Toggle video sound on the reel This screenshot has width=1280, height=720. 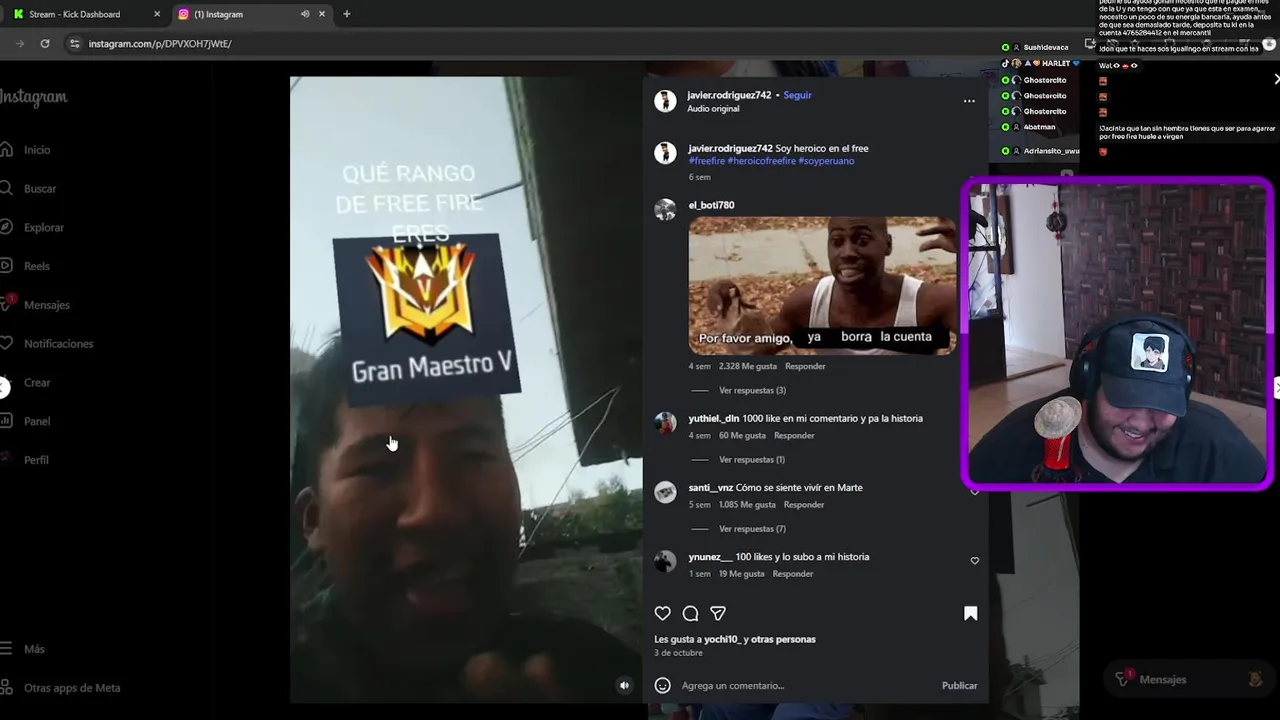[x=625, y=685]
